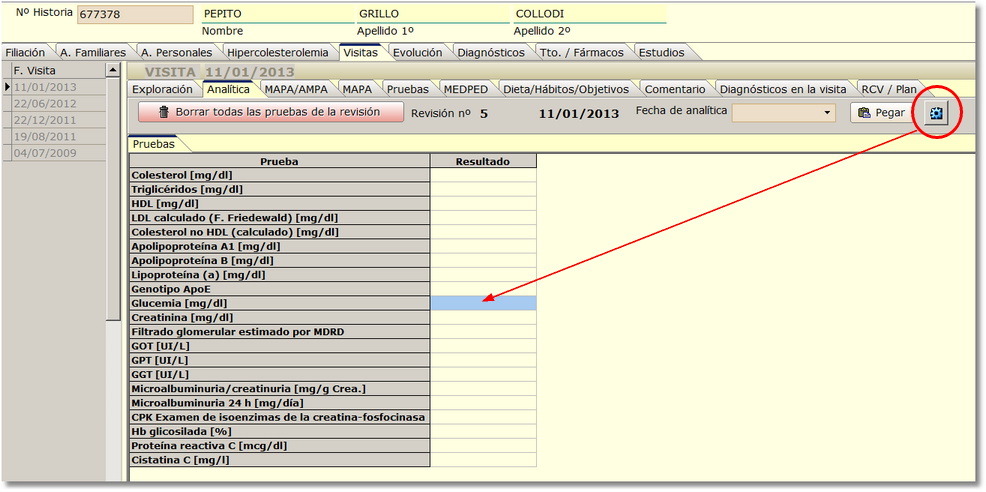
Task: Click the GOT result cell
Action: tap(484, 346)
